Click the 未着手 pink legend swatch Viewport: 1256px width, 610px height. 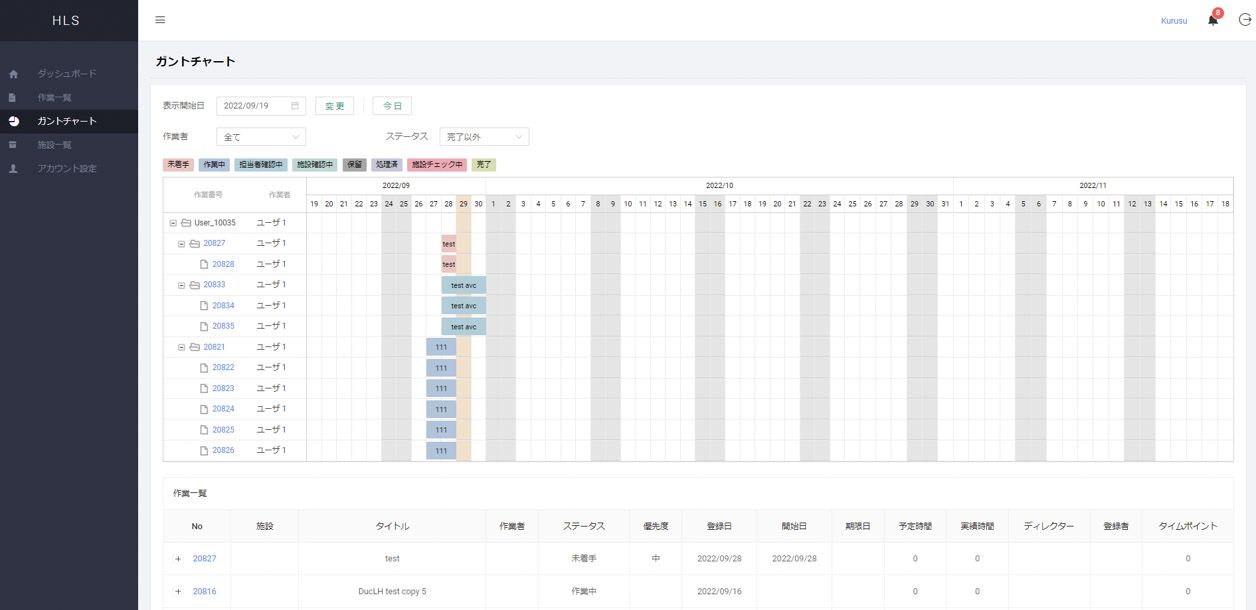coord(178,165)
